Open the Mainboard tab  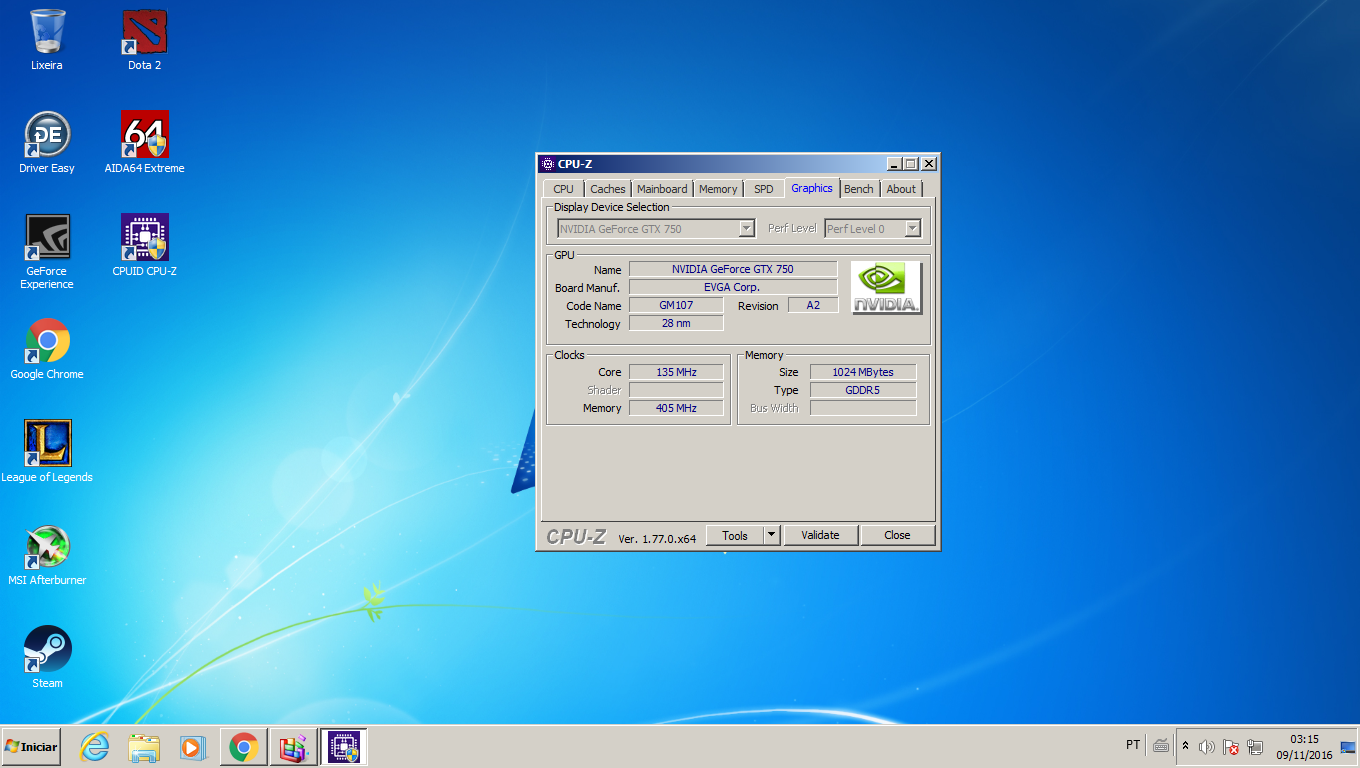[662, 189]
